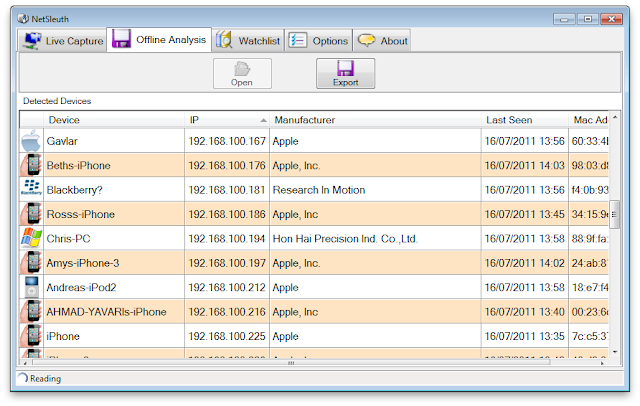Click IP address 192.168.100.167

(x=227, y=141)
